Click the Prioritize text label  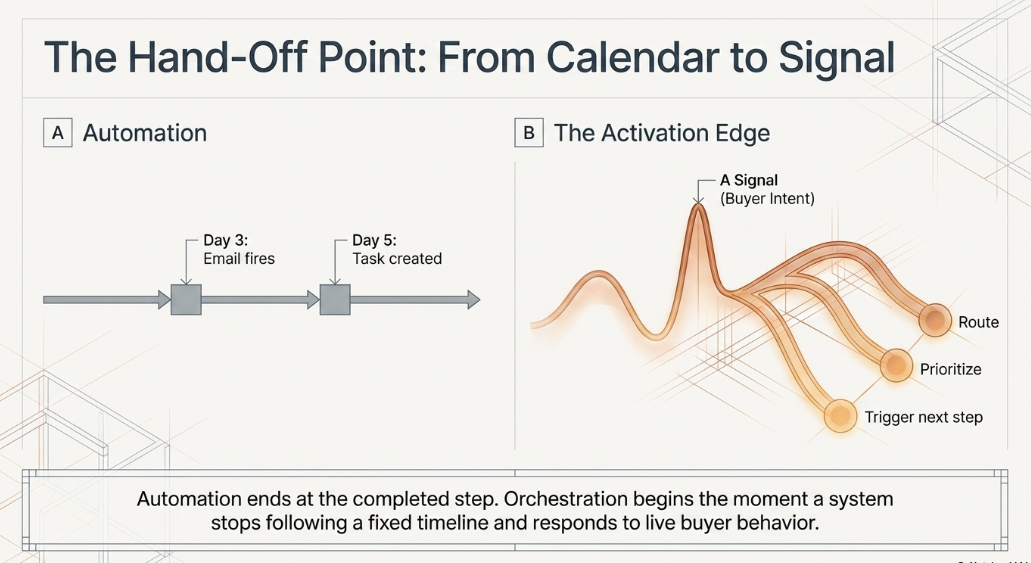click(x=950, y=370)
